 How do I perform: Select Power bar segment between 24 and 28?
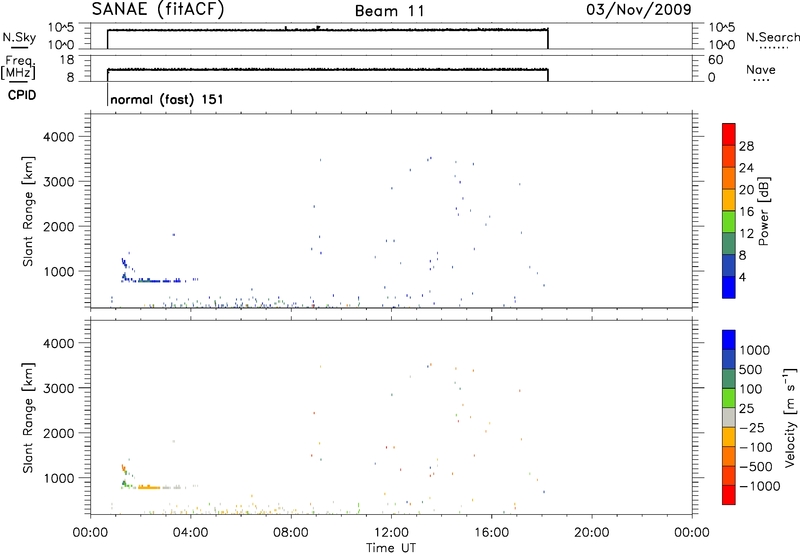click(729, 156)
